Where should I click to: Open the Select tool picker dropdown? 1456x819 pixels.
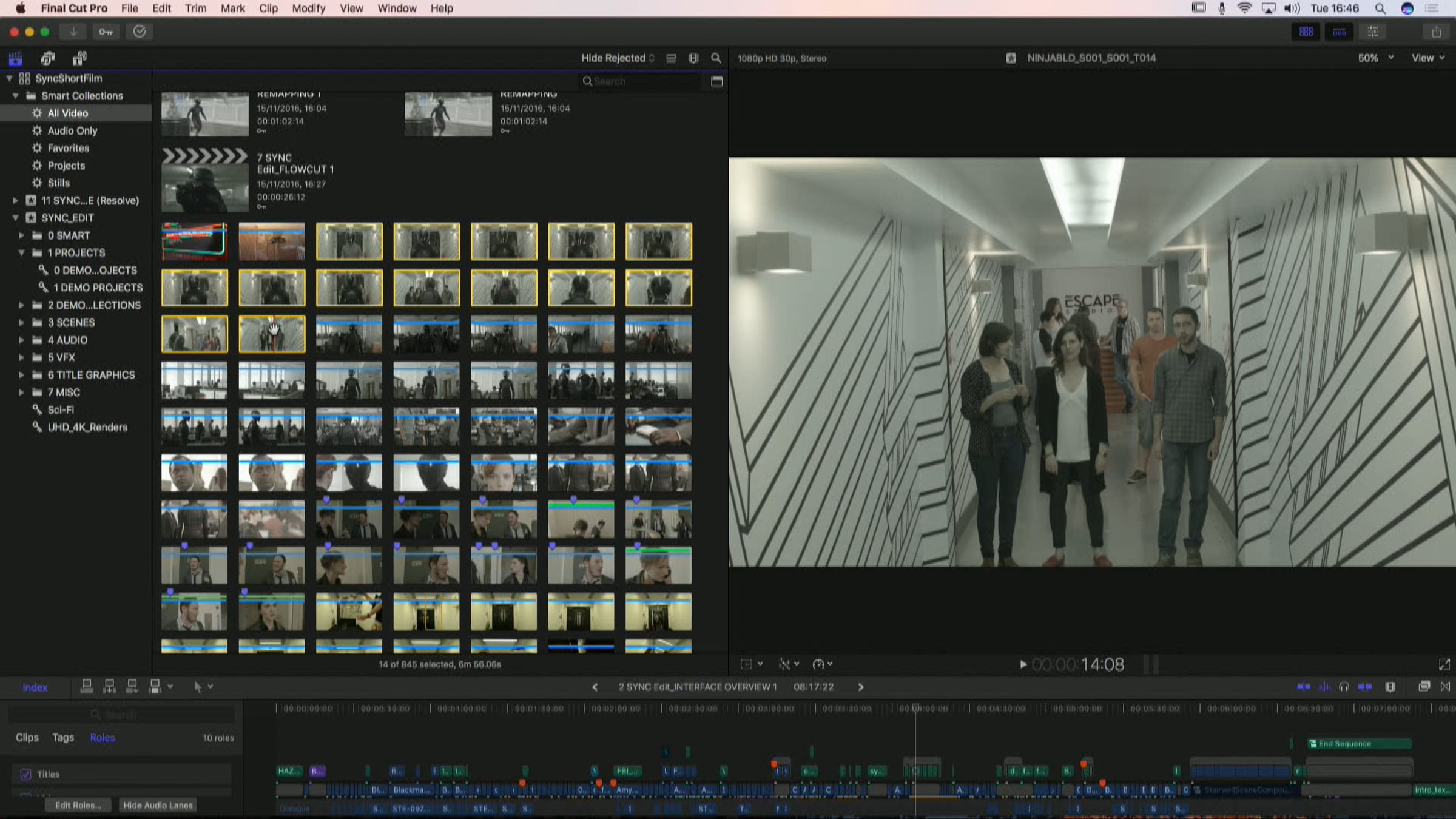pyautogui.click(x=203, y=687)
